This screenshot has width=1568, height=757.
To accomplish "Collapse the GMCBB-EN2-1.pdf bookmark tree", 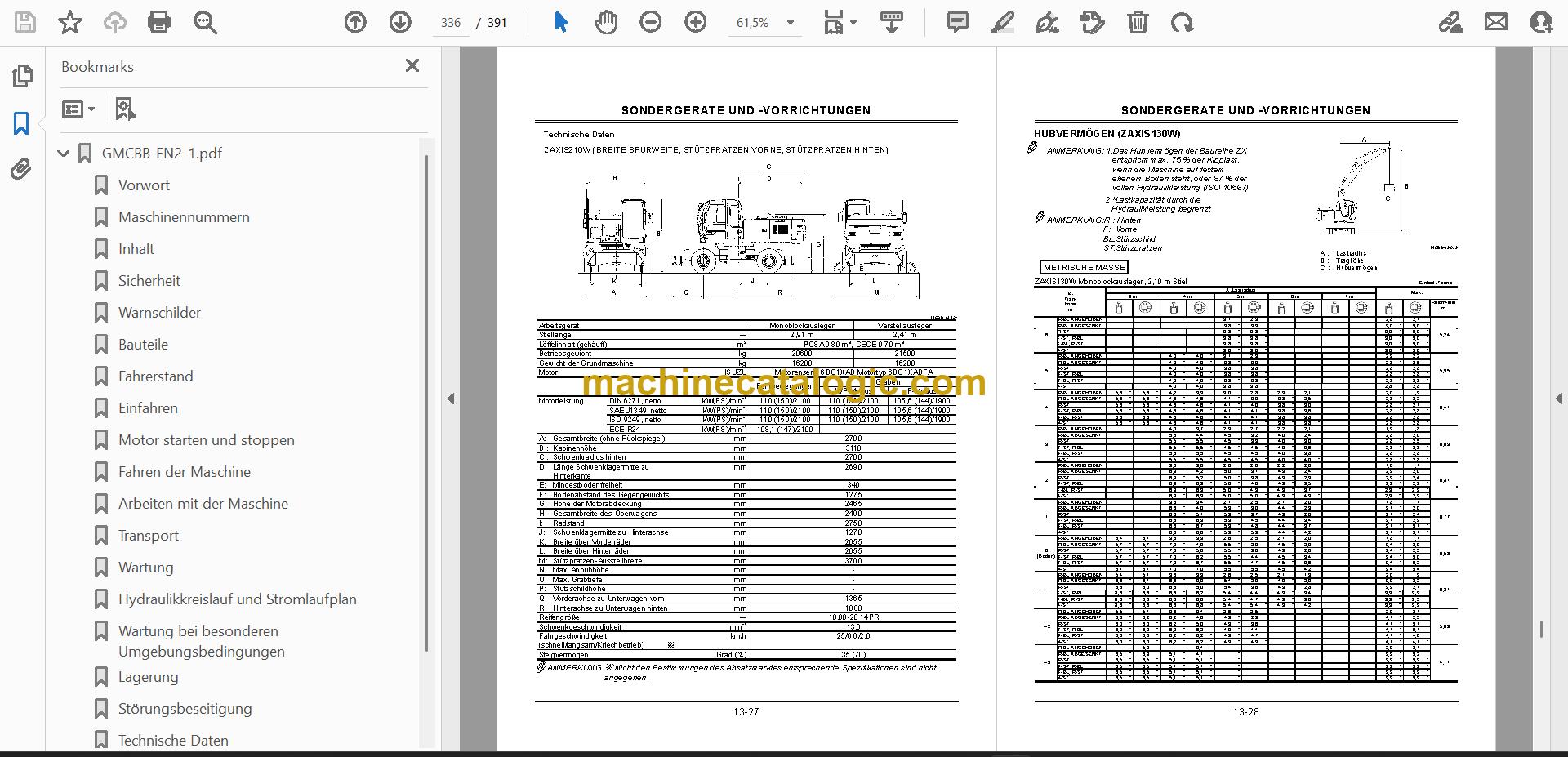I will coord(64,154).
